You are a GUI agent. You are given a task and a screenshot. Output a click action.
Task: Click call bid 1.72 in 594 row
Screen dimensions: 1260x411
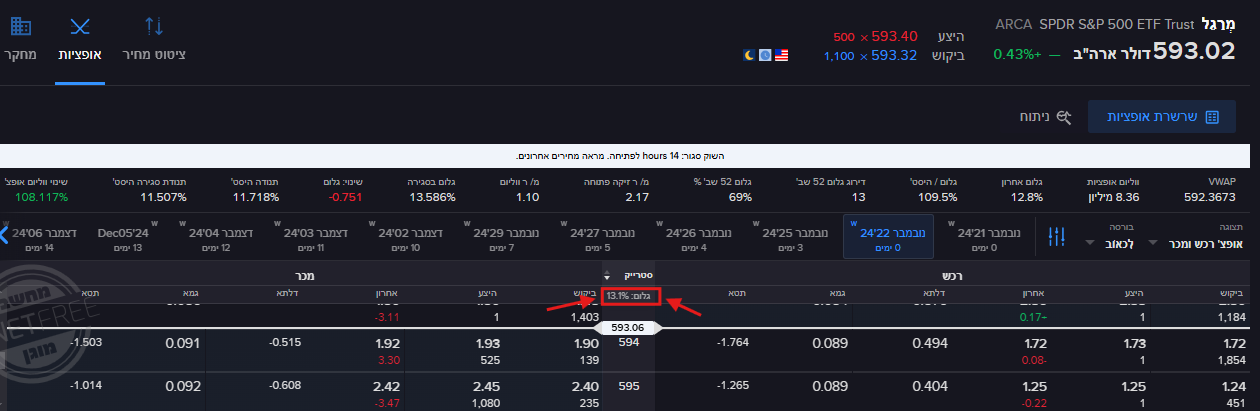coord(1234,343)
